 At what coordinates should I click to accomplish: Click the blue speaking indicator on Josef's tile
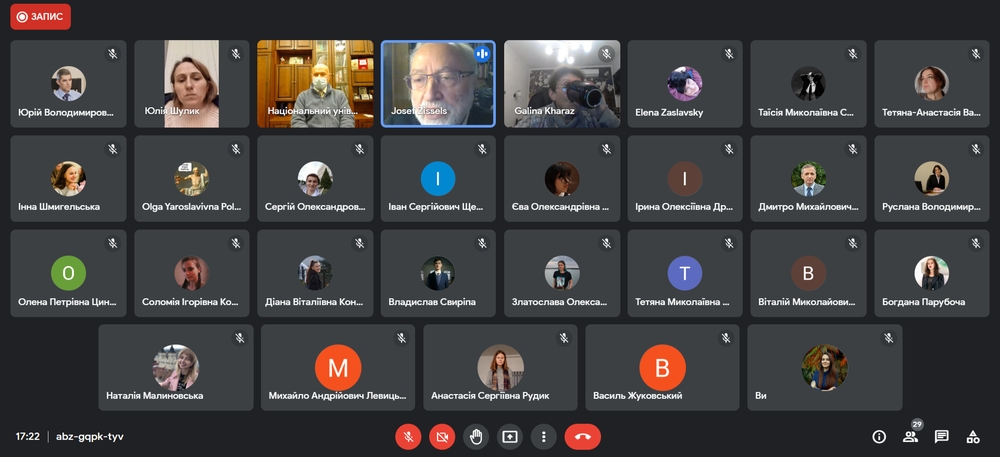pos(482,54)
